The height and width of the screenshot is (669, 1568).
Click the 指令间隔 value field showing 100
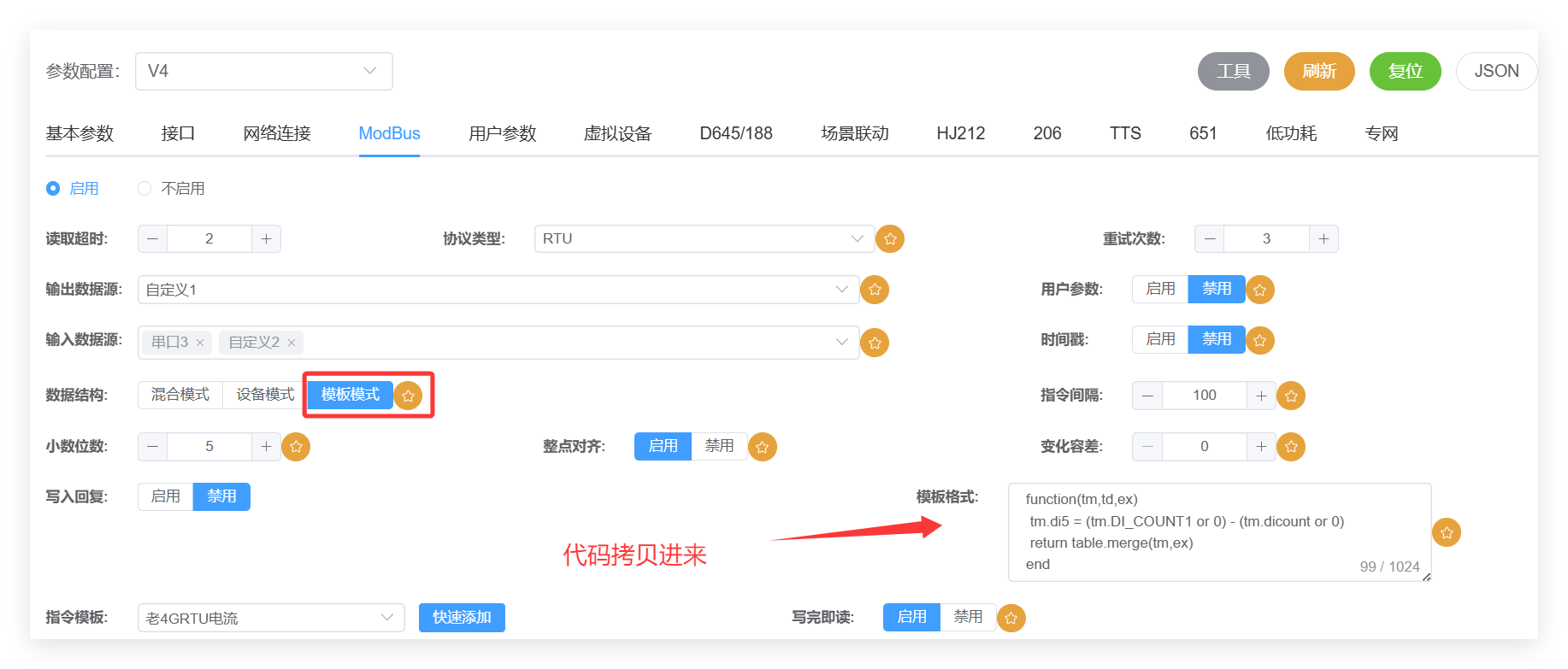1204,396
